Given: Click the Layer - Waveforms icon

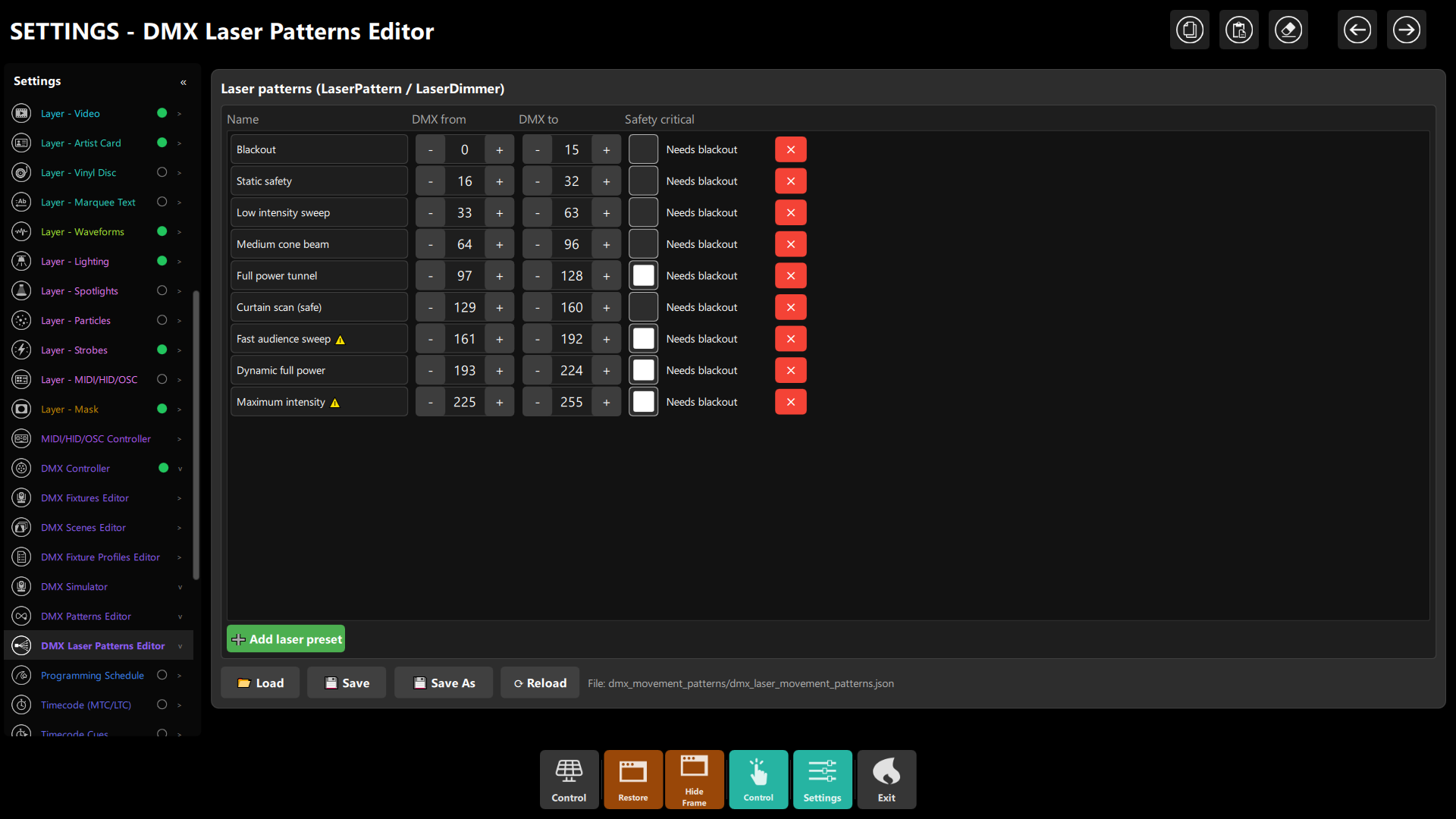Looking at the screenshot, I should (x=22, y=231).
